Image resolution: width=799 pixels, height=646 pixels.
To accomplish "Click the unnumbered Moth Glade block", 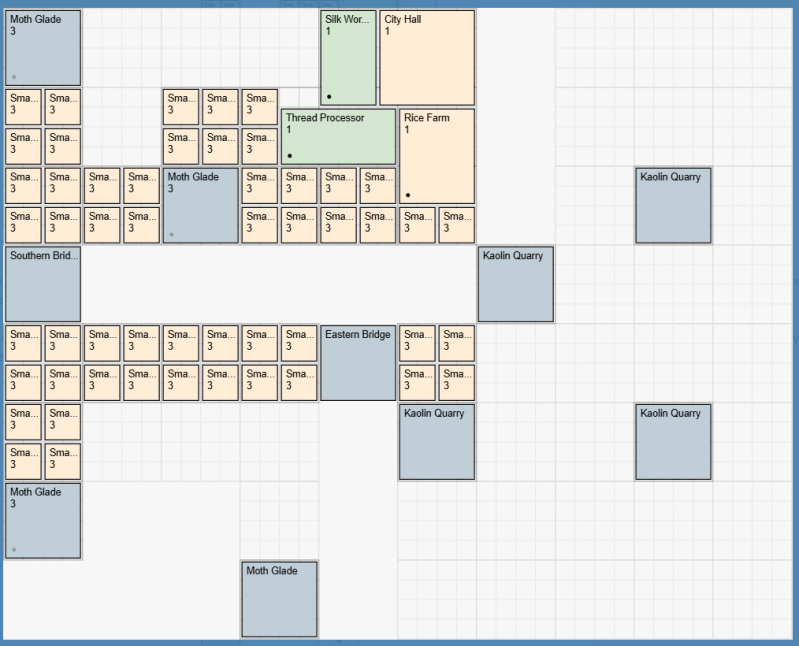I will click(x=279, y=599).
